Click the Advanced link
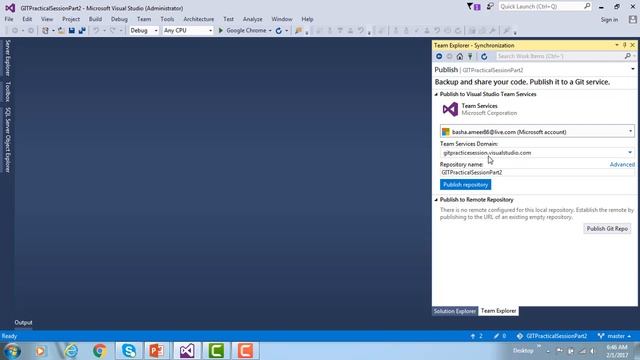 point(622,164)
